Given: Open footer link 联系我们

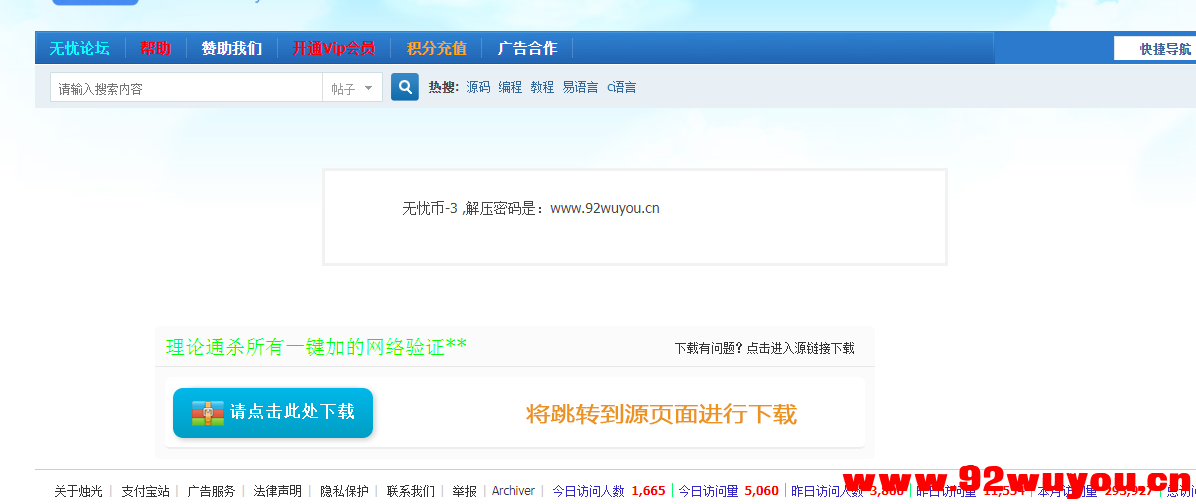Looking at the screenshot, I should point(410,491).
